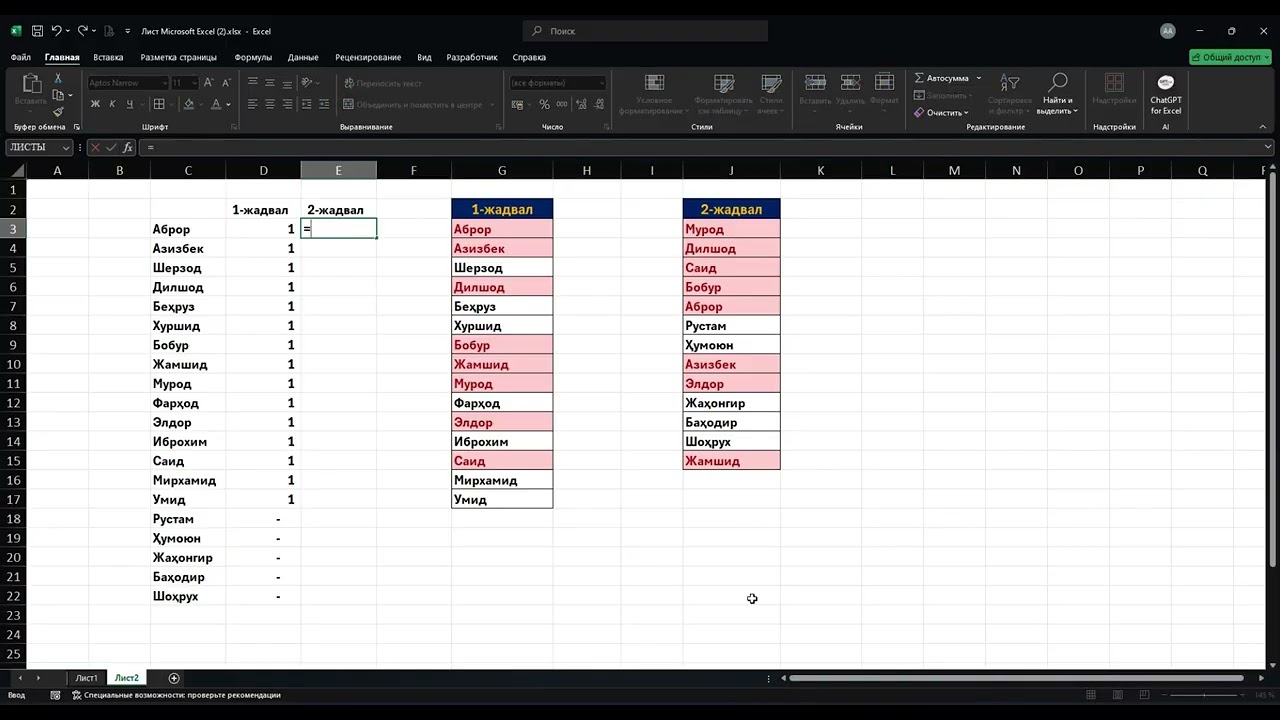Open Сортировка и фильтр menu
1280x720 pixels.
(x=1009, y=94)
